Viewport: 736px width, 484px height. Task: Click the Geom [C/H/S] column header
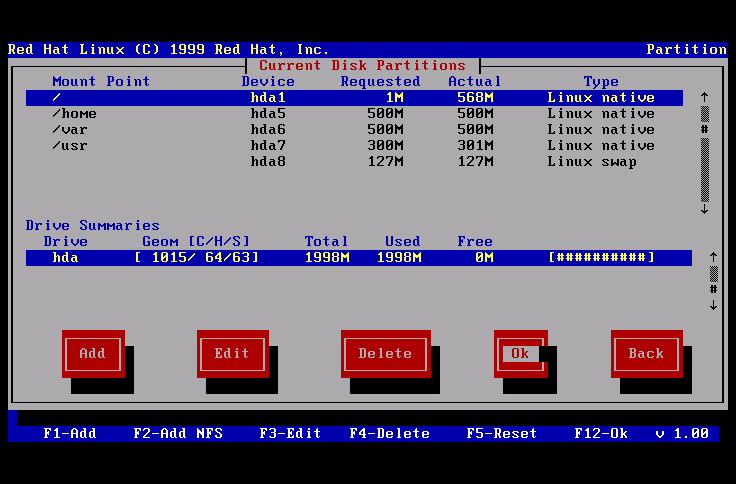(x=196, y=242)
